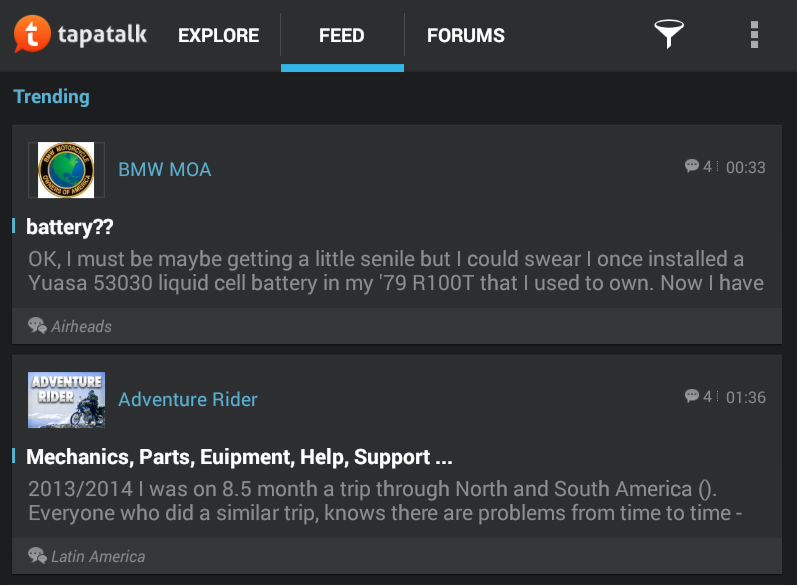
Task: Click the BMW MOA forum avatar
Action: coord(66,170)
